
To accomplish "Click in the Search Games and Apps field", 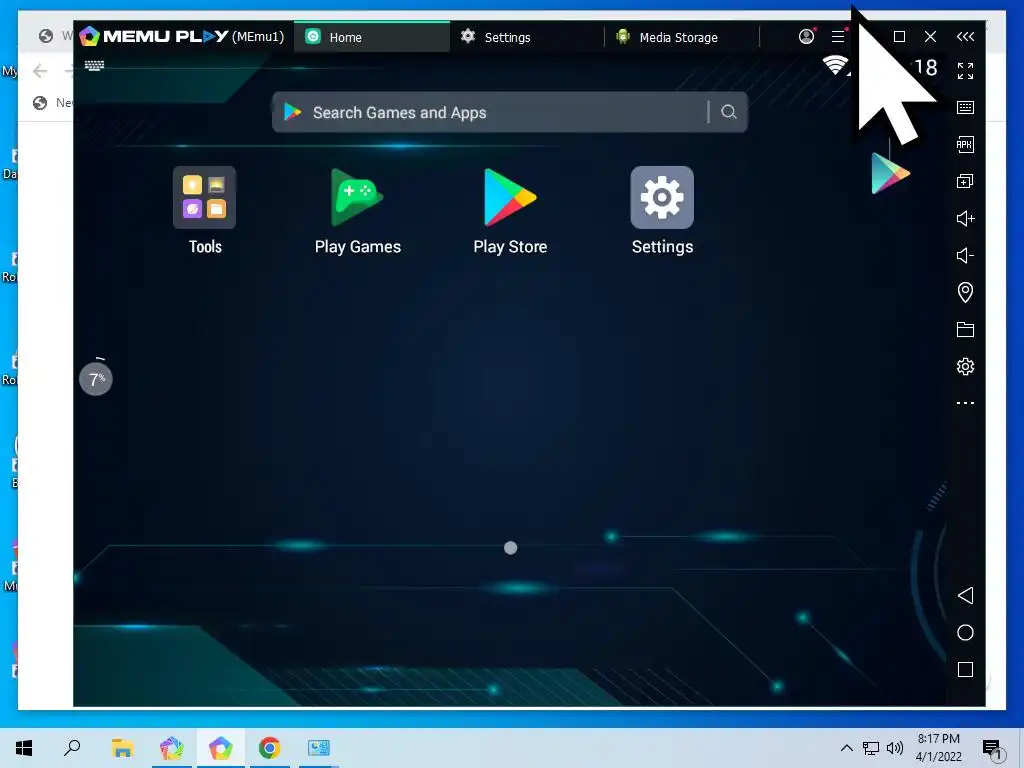I will click(509, 112).
